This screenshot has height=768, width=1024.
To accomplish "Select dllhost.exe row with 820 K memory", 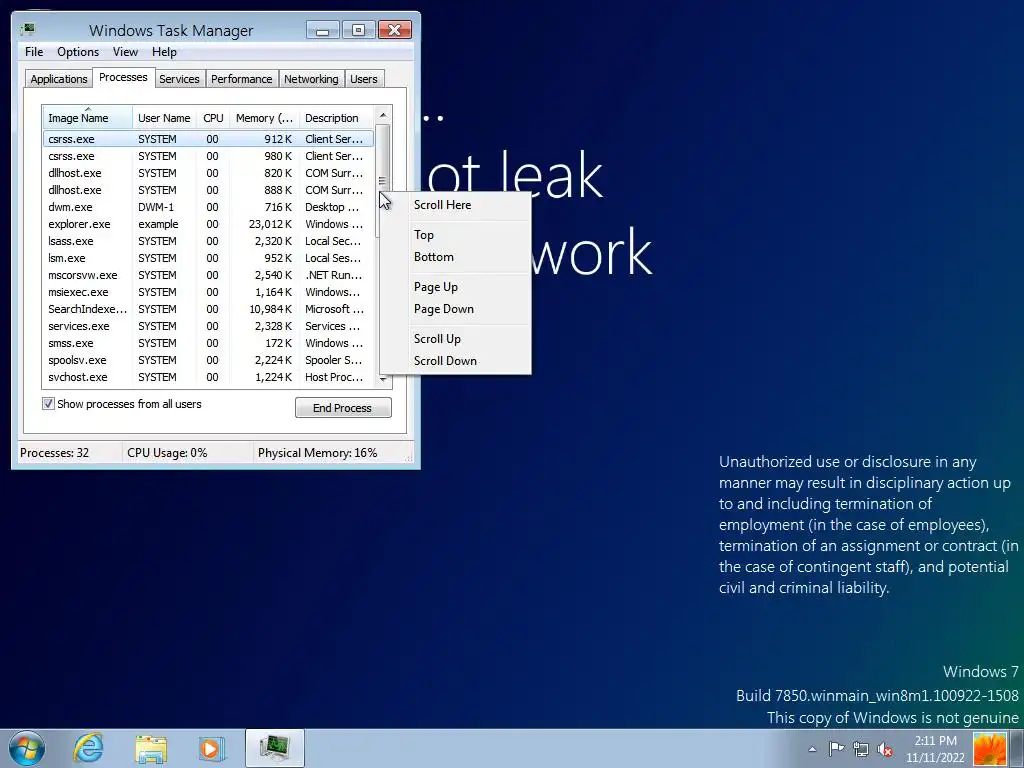I will tap(208, 173).
